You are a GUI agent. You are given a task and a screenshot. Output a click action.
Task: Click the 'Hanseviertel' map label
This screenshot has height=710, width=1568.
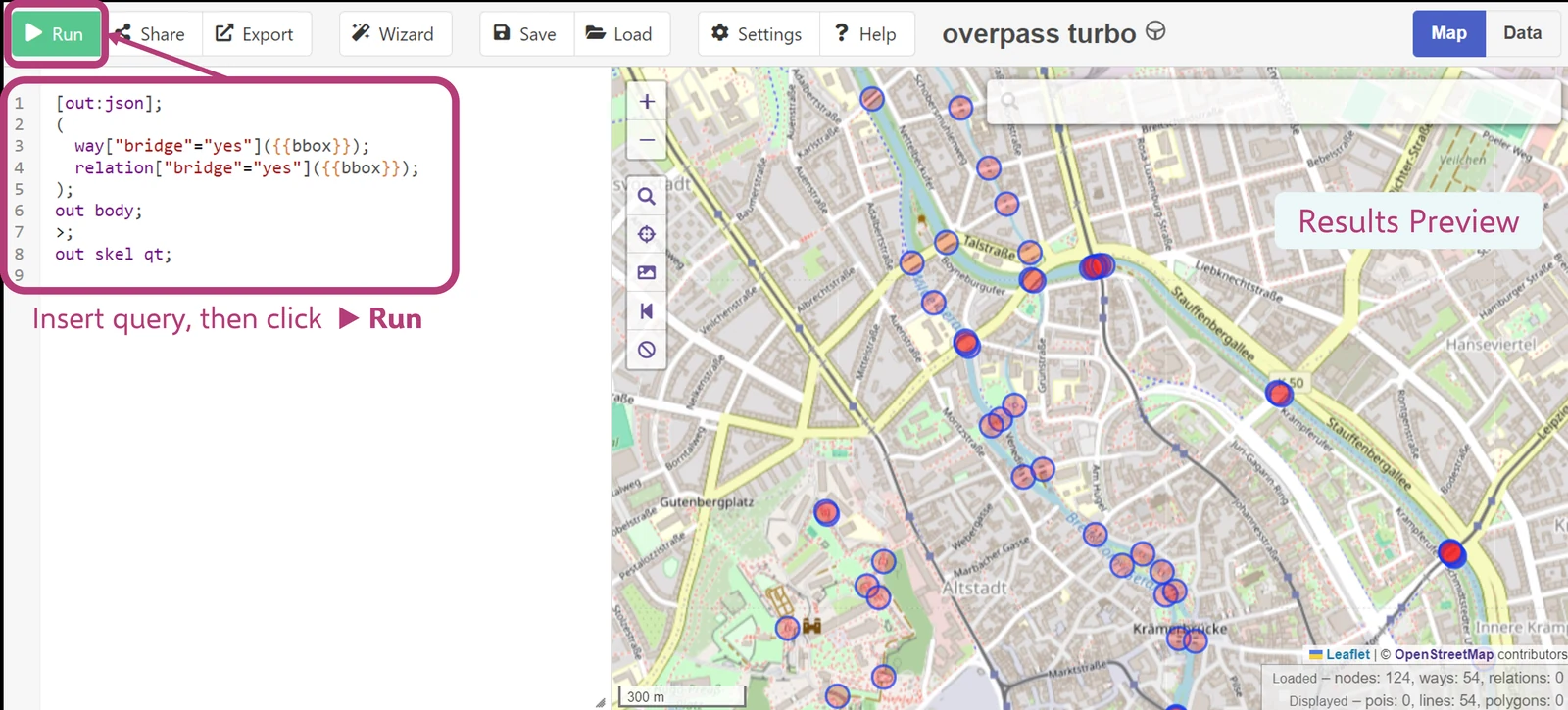tap(1492, 345)
